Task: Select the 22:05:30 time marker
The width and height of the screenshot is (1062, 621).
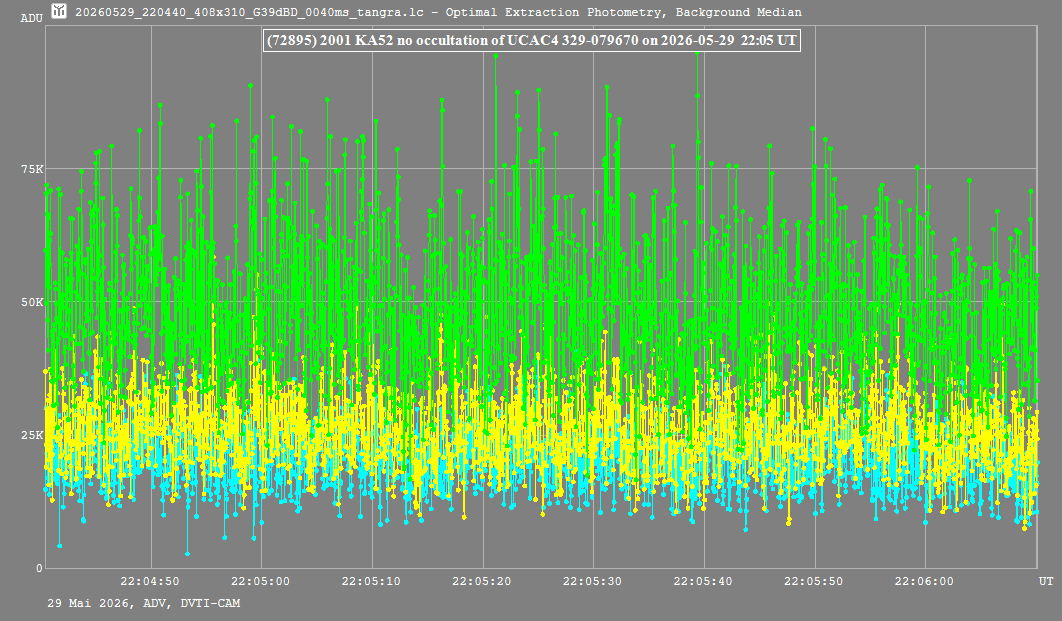Action: 592,581
